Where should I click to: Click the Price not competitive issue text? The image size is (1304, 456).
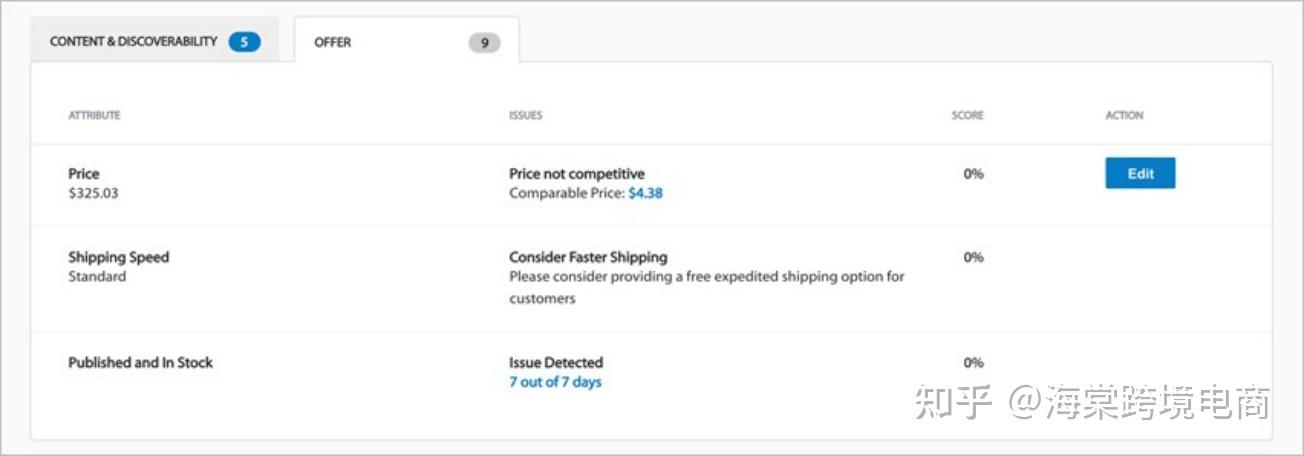click(x=577, y=174)
